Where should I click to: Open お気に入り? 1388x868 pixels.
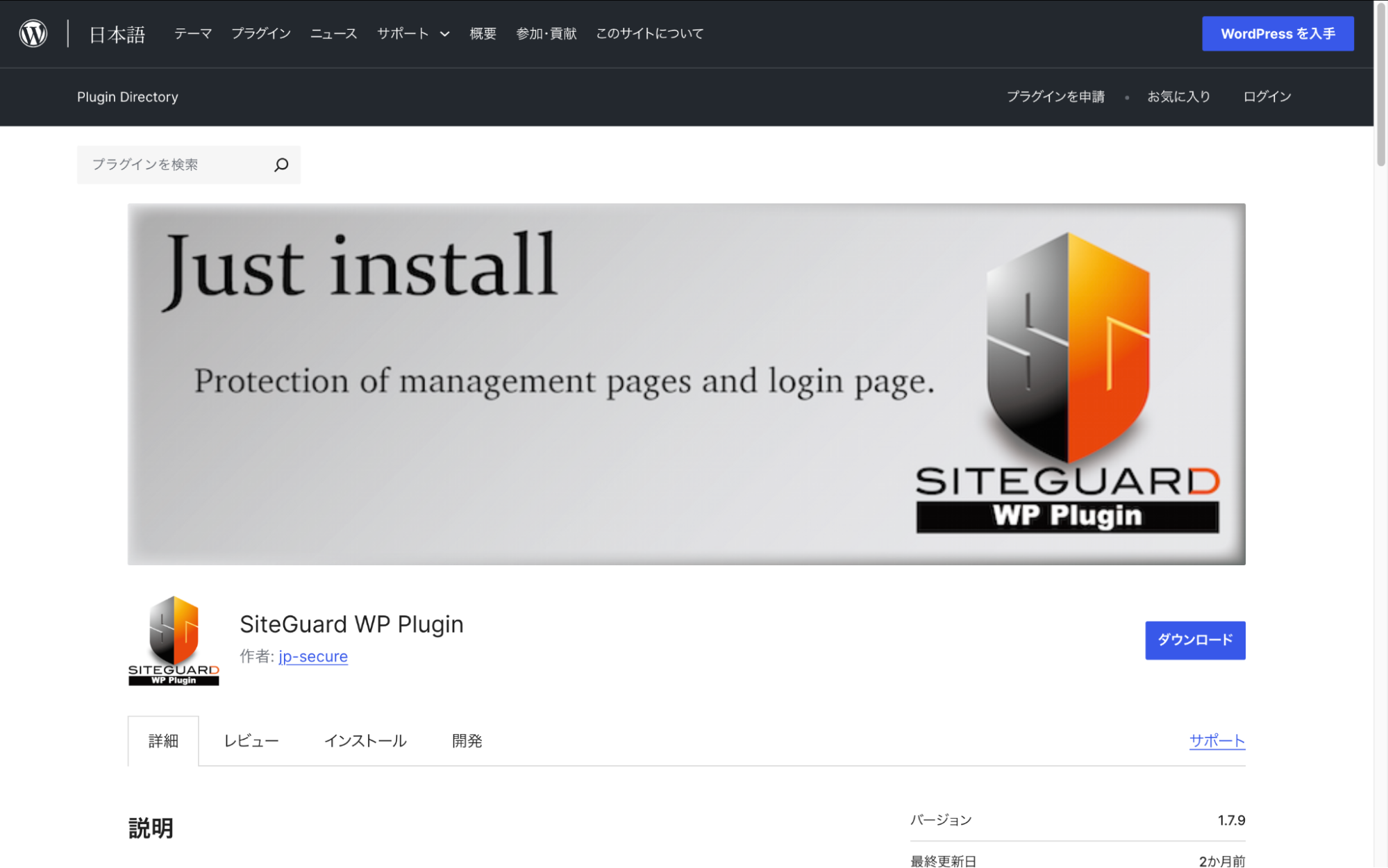[x=1178, y=97]
